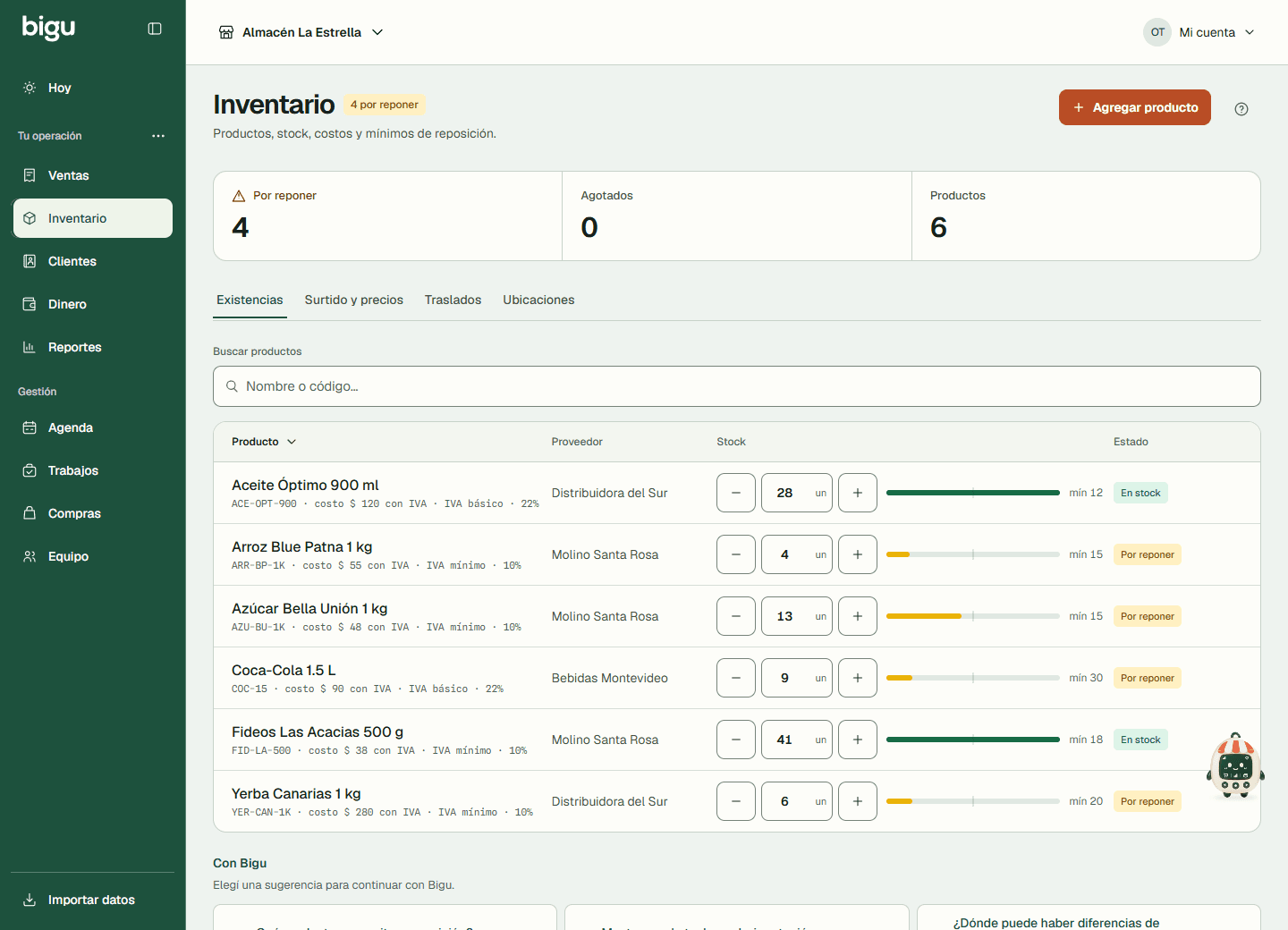
Task: Click the 4 por reponer badge
Action: click(x=385, y=105)
